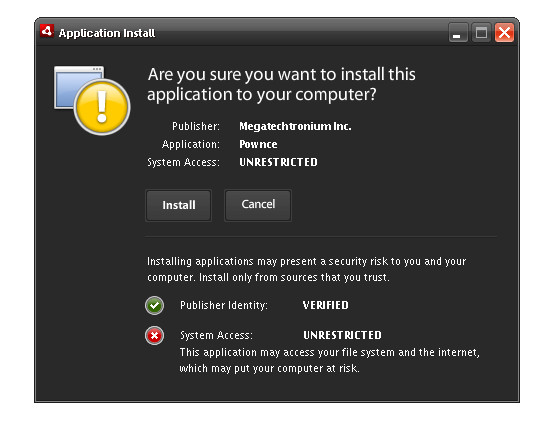The image size is (553, 432).
Task: Click the yellow warning exclamation icon
Action: pos(102,107)
